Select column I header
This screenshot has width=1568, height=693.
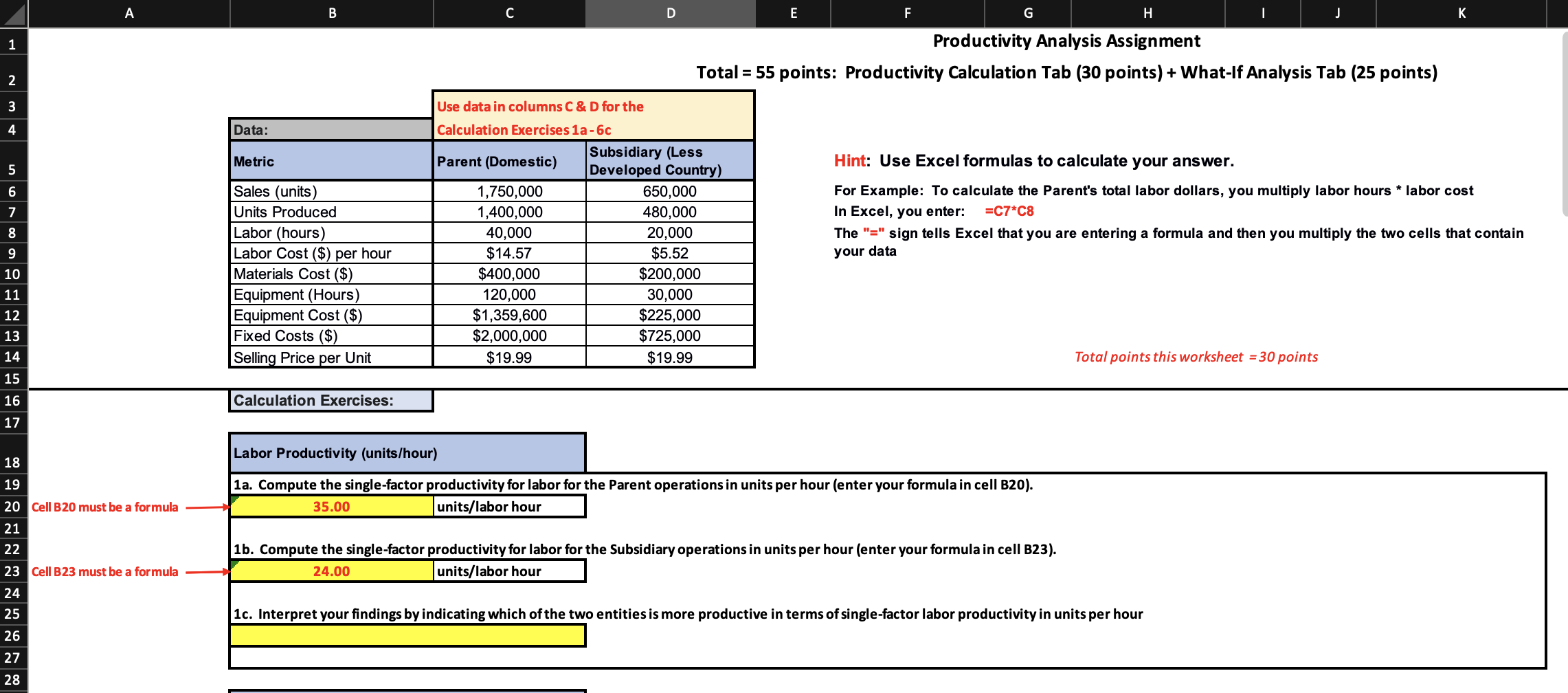[x=1263, y=13]
